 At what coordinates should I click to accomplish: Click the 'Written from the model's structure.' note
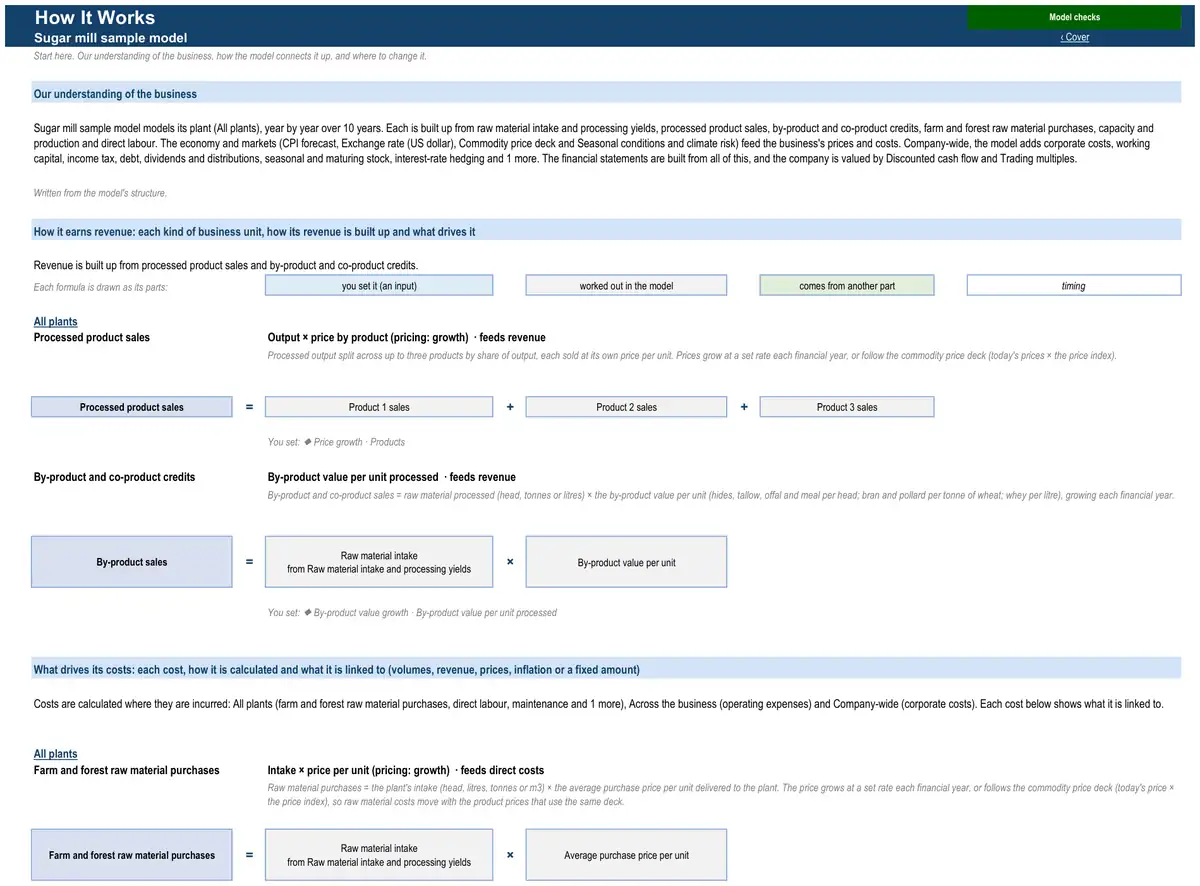coord(100,193)
